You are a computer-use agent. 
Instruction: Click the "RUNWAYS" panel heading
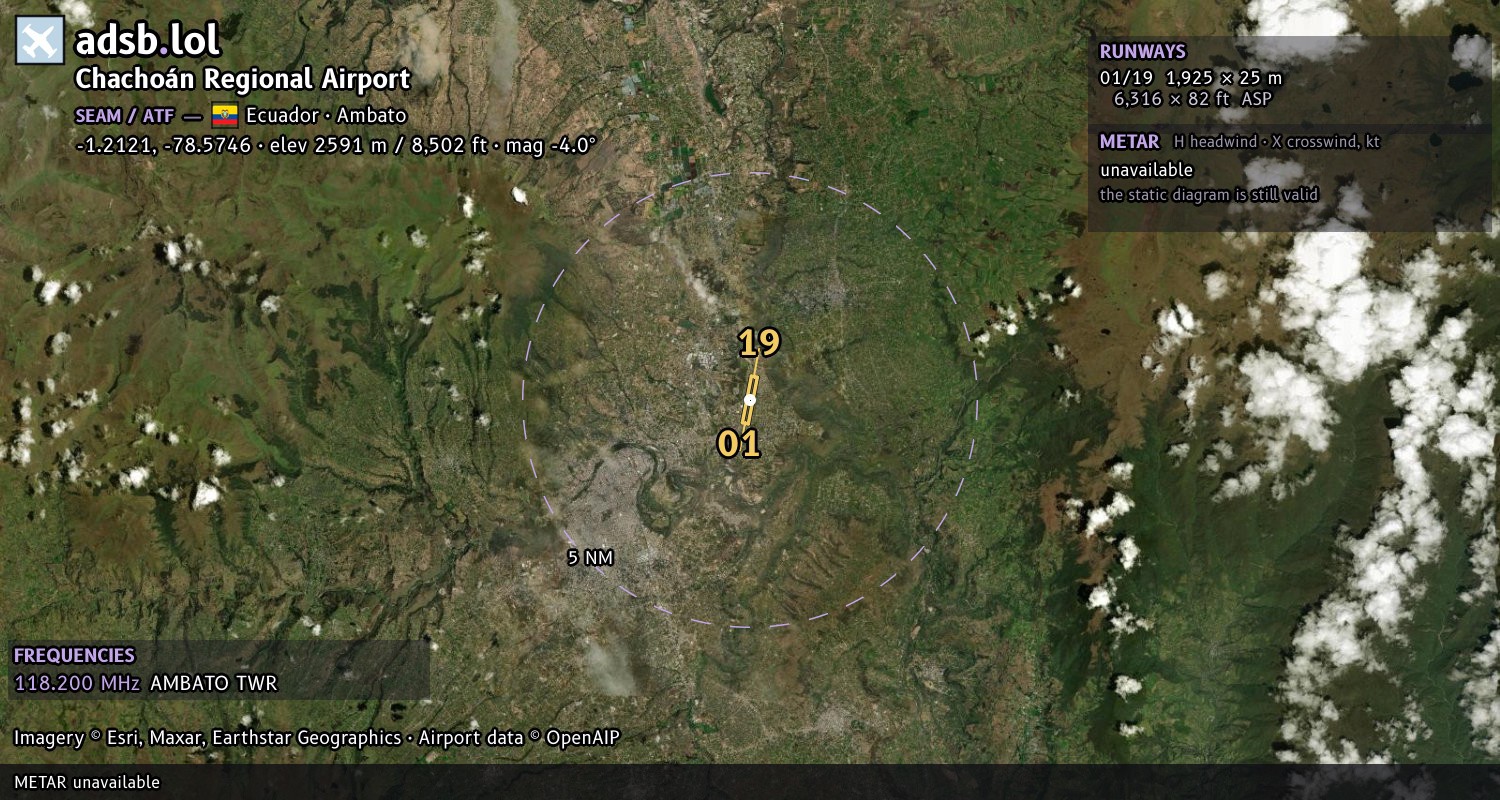pos(1142,52)
